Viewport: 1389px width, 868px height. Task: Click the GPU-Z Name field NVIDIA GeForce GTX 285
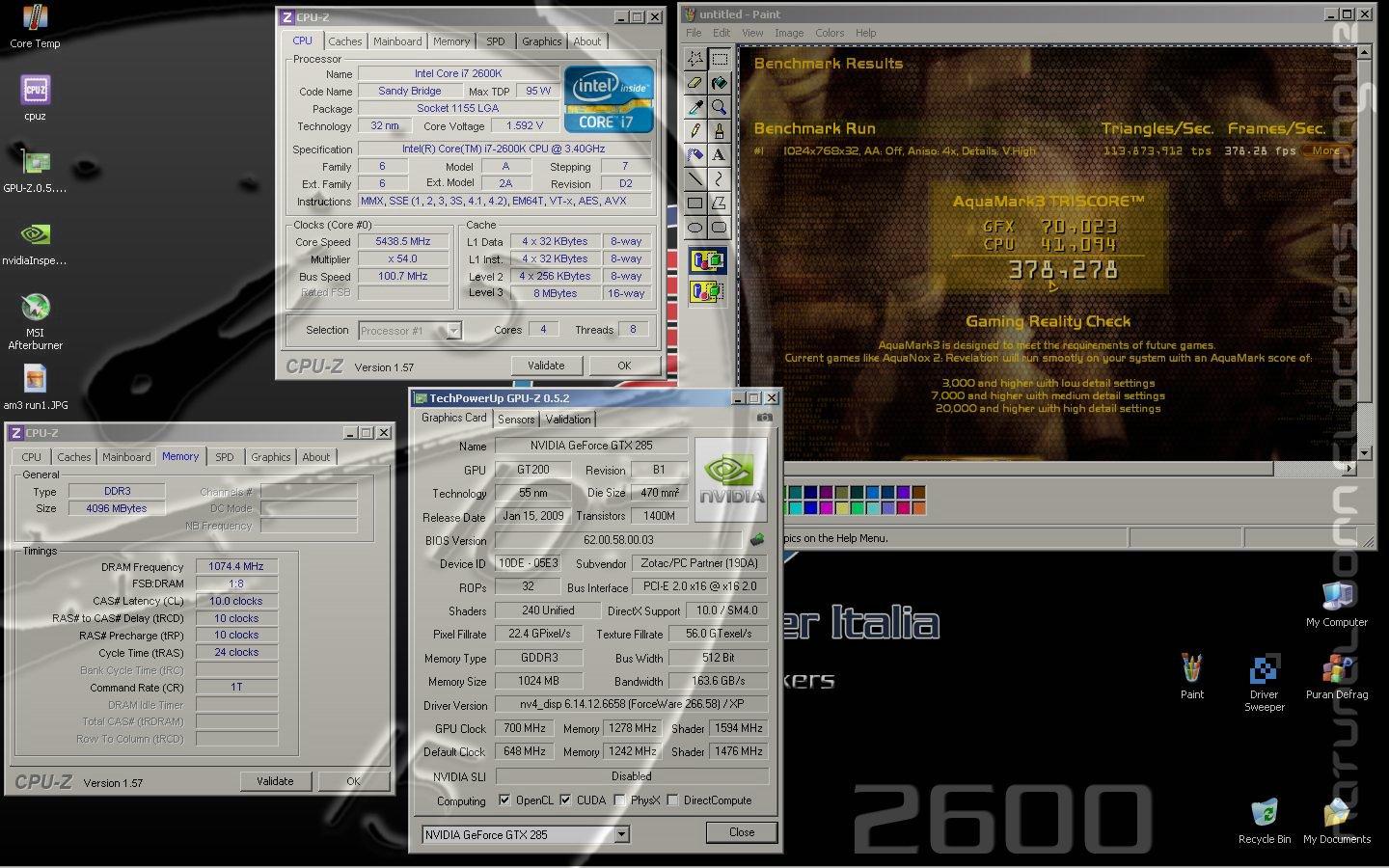590,446
